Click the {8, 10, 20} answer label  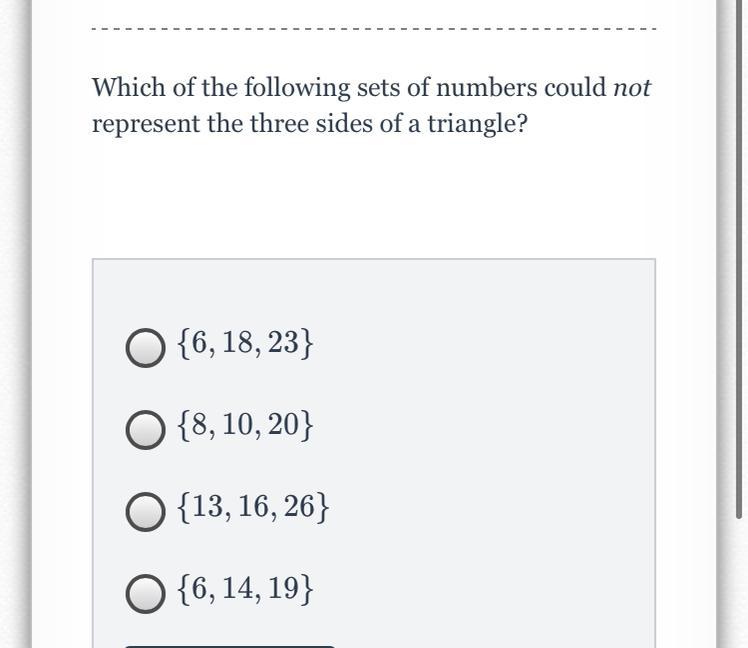coord(245,424)
